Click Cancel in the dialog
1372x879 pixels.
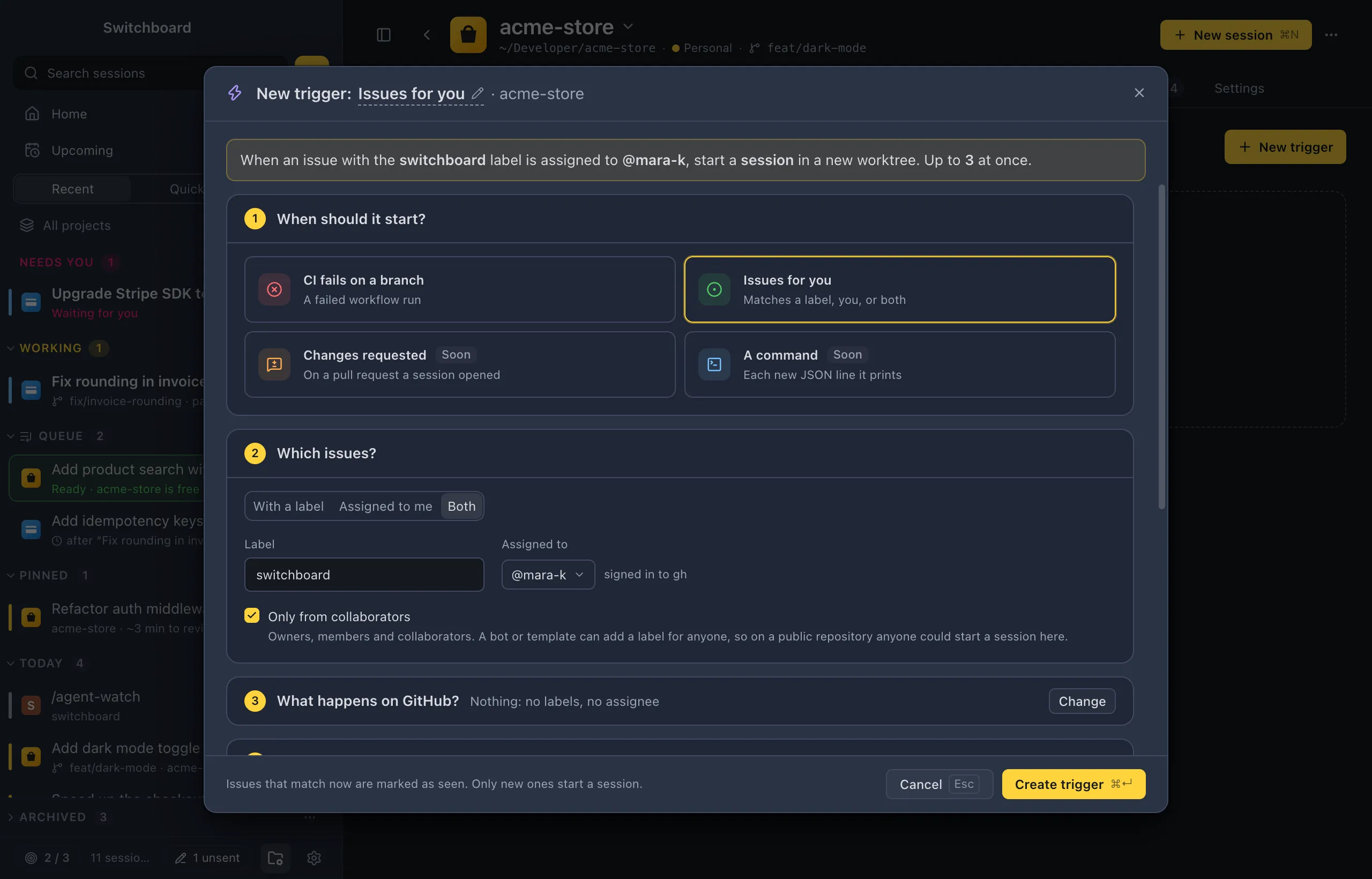click(x=939, y=784)
